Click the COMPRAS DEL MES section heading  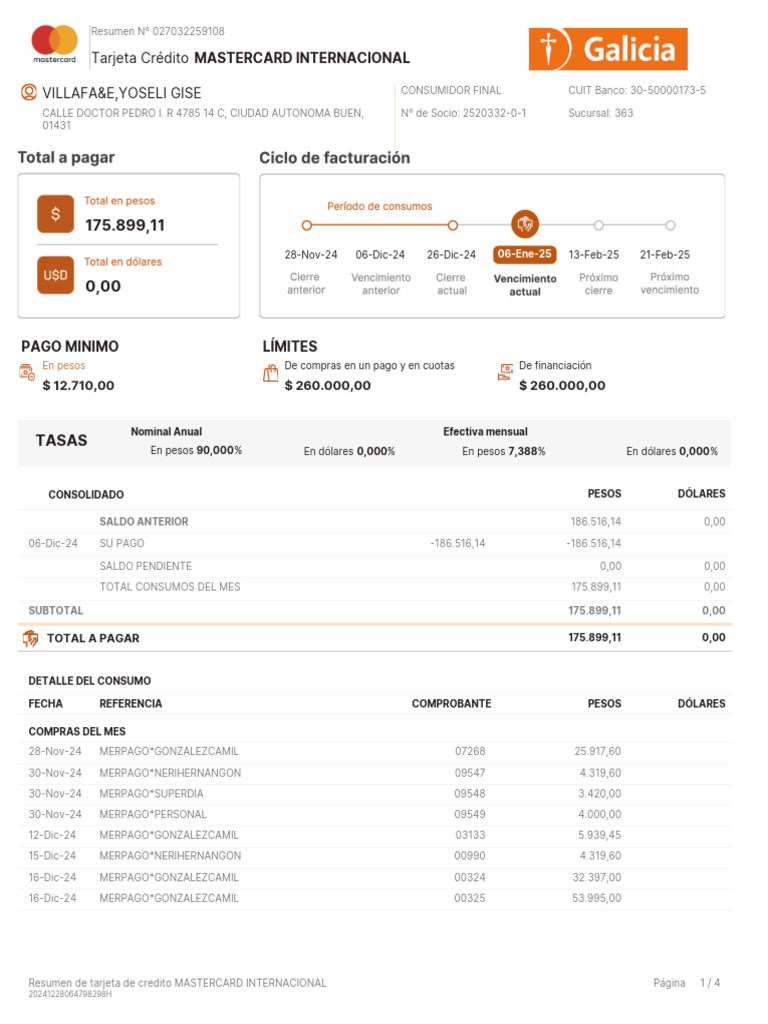point(77,731)
